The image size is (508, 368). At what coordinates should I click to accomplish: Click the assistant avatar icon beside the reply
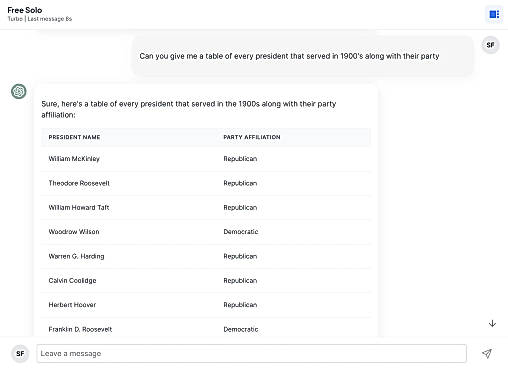pyautogui.click(x=19, y=91)
